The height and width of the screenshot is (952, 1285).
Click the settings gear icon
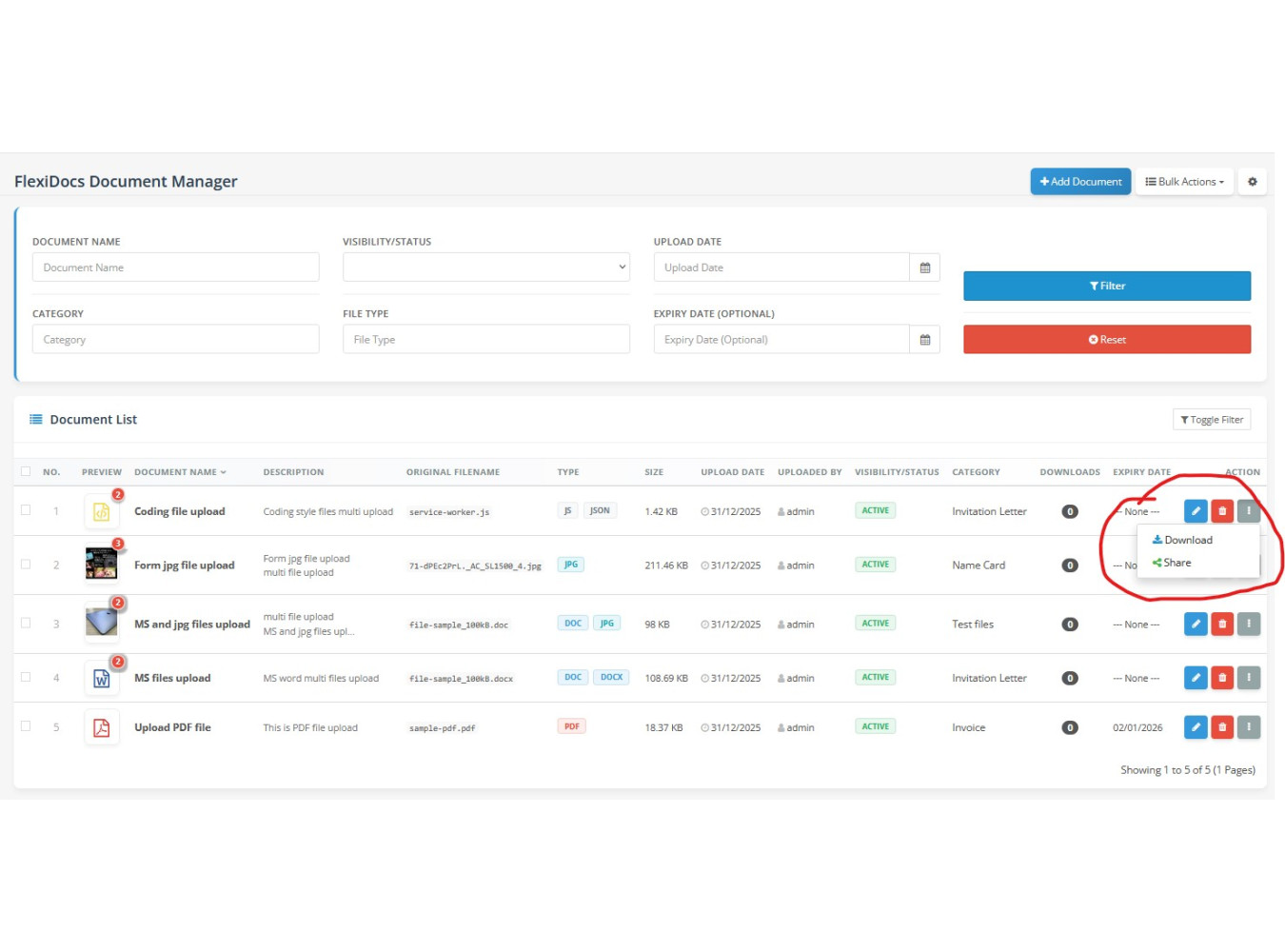pos(1252,182)
